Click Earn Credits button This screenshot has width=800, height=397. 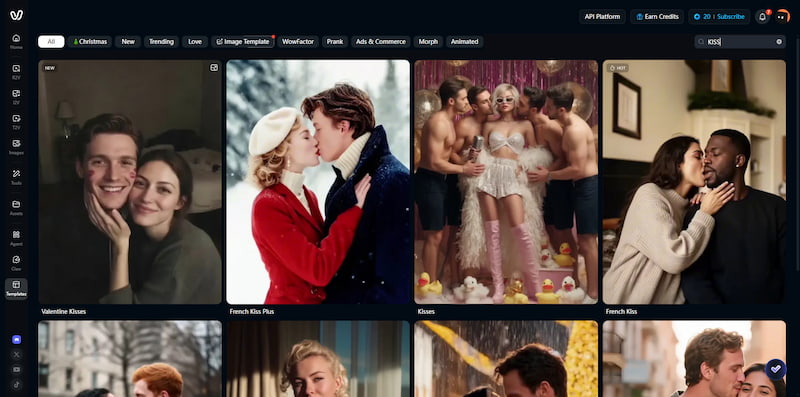657,16
